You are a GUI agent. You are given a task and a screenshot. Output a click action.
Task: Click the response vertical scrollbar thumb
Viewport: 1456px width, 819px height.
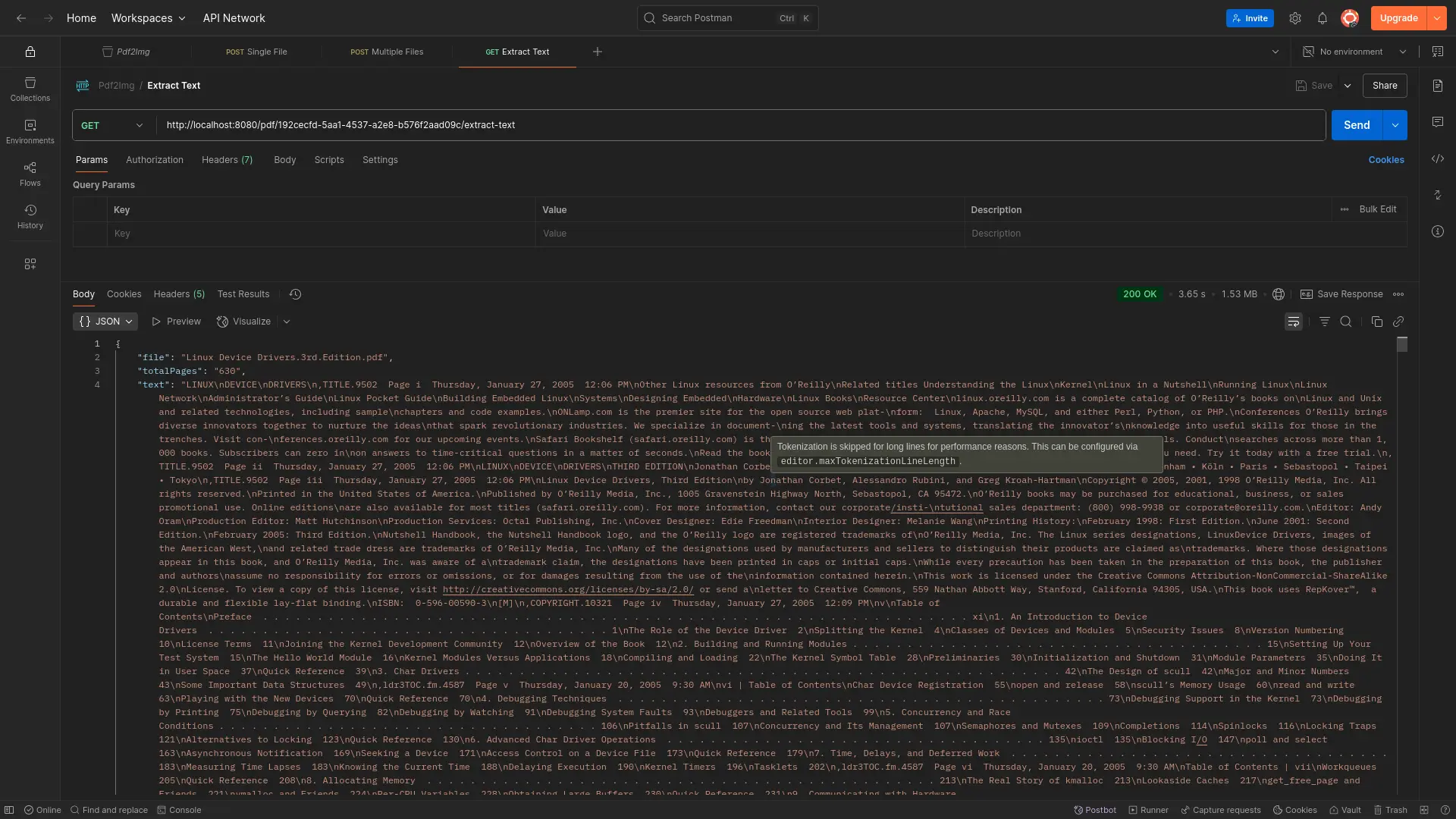pos(1402,344)
